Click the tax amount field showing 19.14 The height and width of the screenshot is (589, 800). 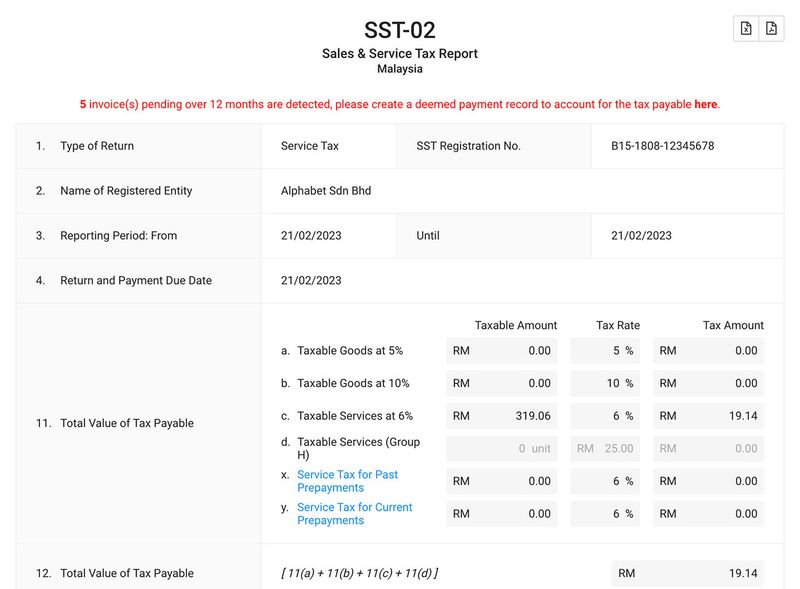click(708, 415)
